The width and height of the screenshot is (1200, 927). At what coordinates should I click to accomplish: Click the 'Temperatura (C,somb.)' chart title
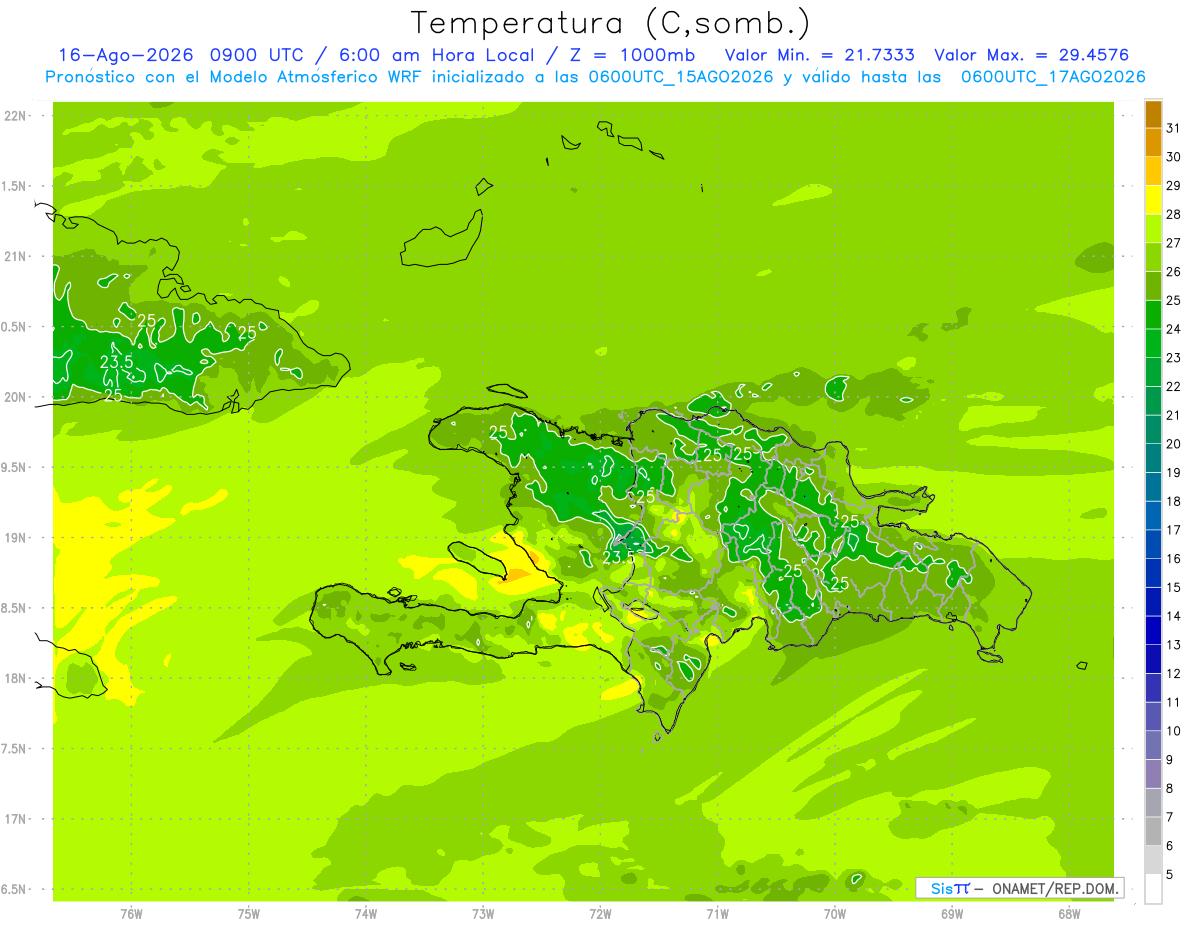point(611,24)
